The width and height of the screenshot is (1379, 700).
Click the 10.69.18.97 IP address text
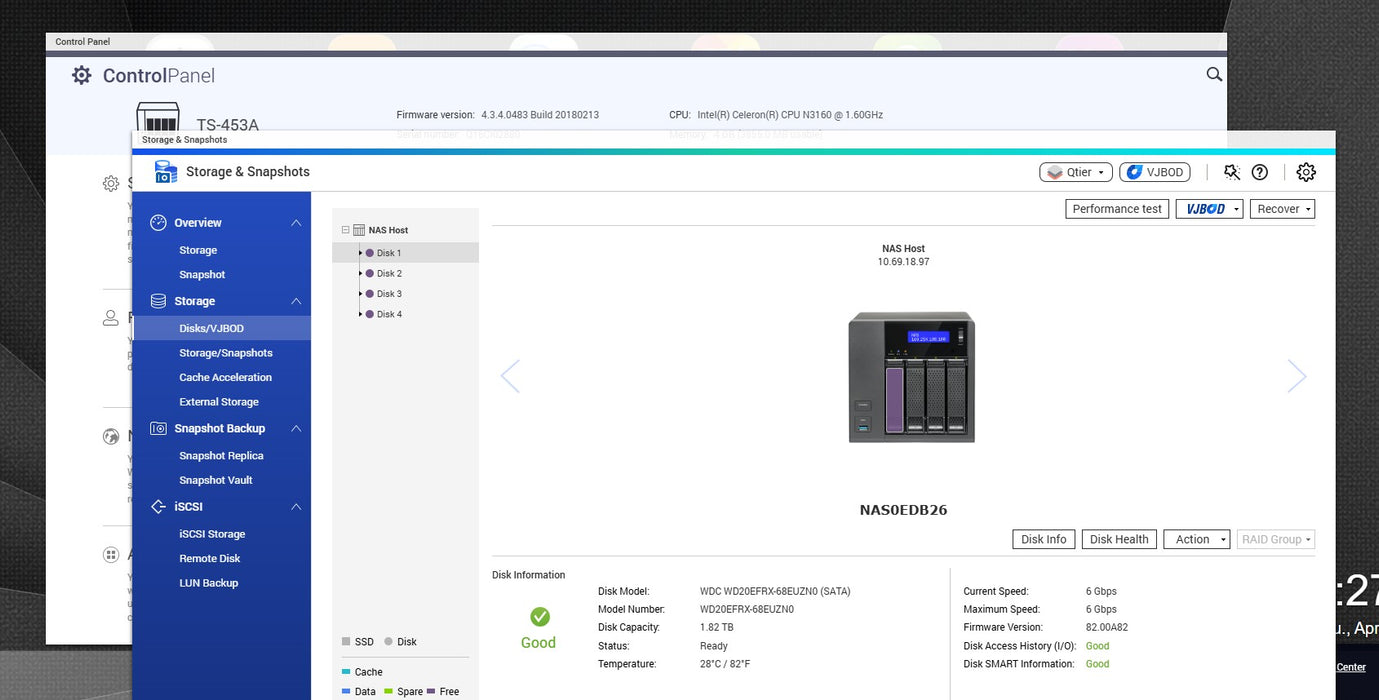(903, 262)
